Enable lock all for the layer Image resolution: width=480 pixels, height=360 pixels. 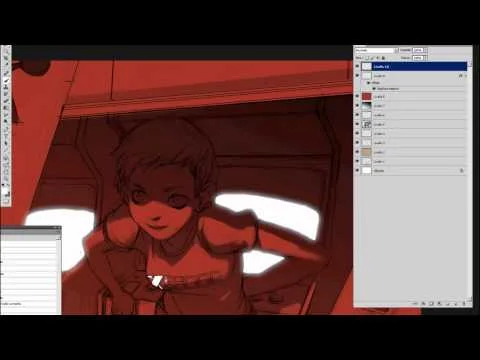(x=383, y=58)
